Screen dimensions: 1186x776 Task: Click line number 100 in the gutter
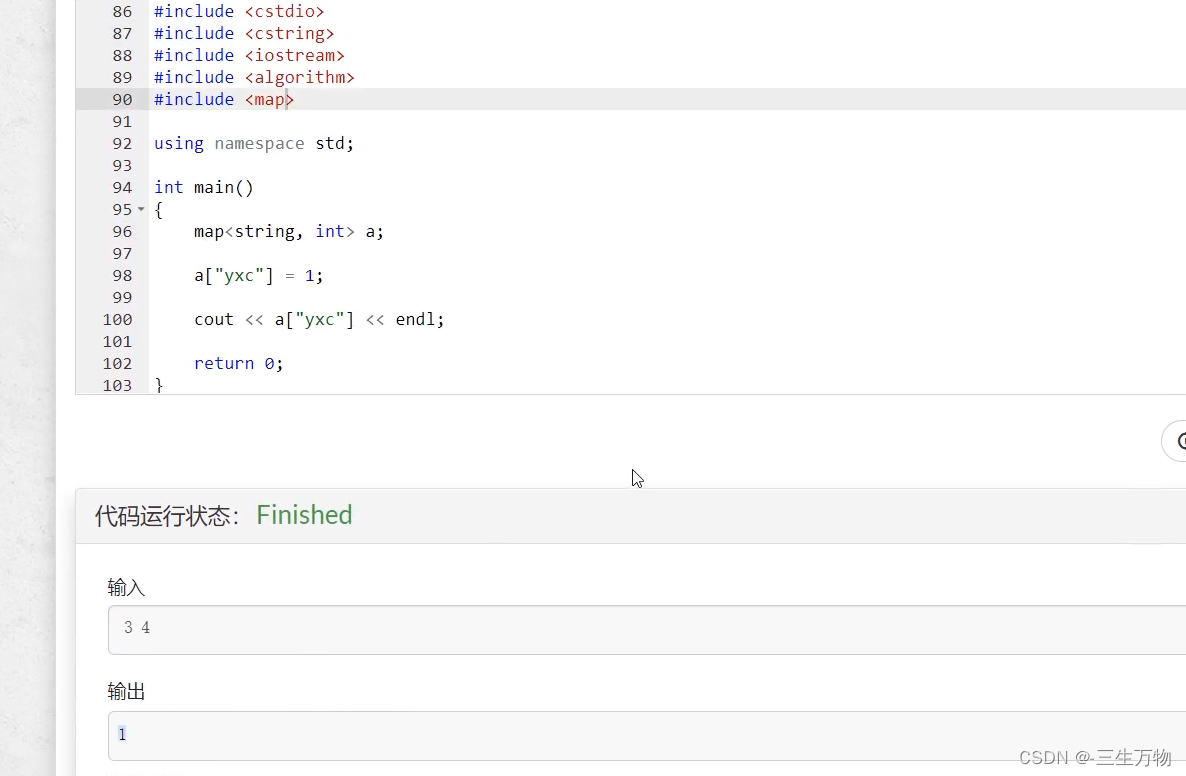click(117, 319)
